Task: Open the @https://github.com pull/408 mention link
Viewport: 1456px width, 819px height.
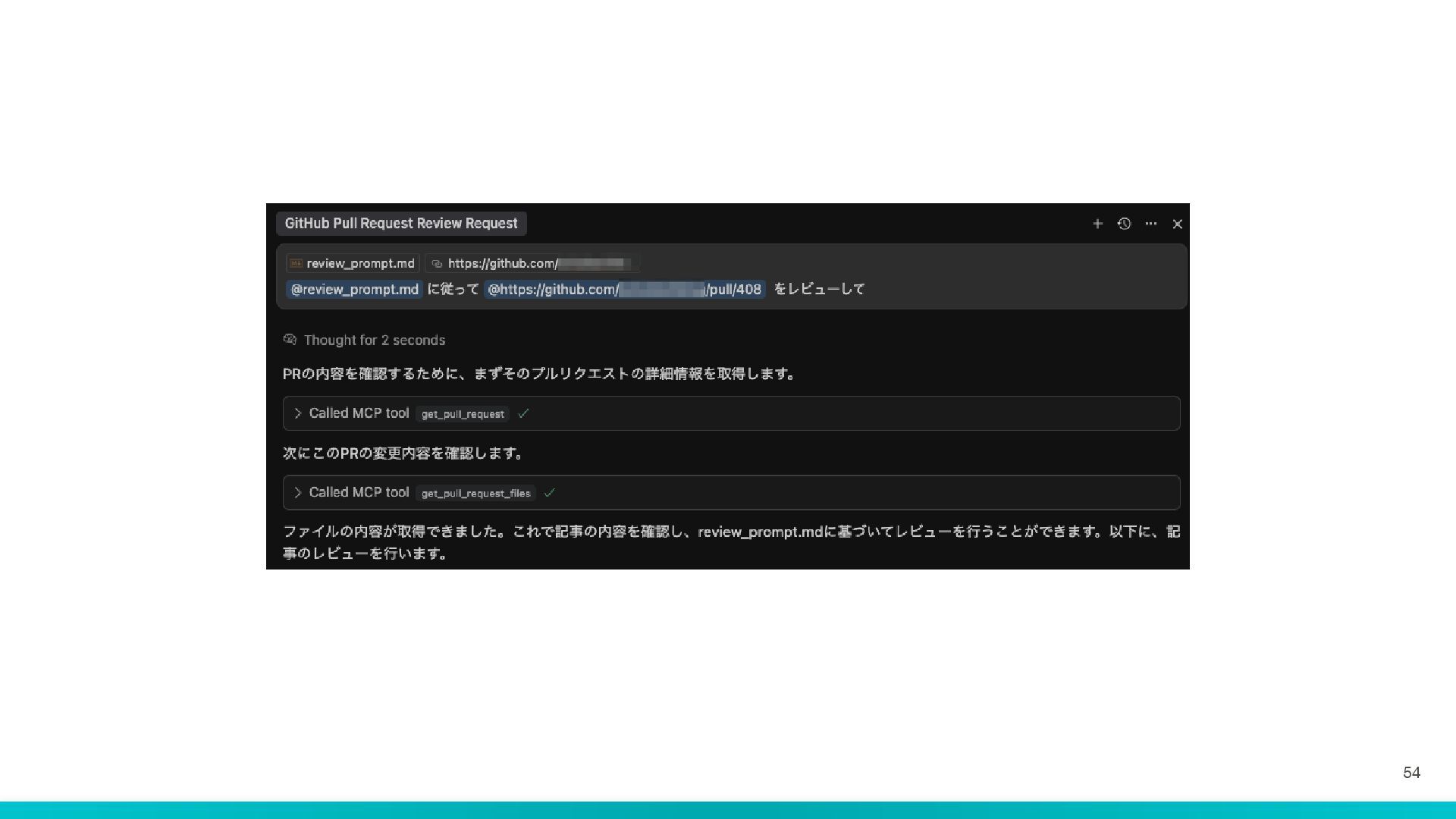Action: pyautogui.click(x=624, y=290)
